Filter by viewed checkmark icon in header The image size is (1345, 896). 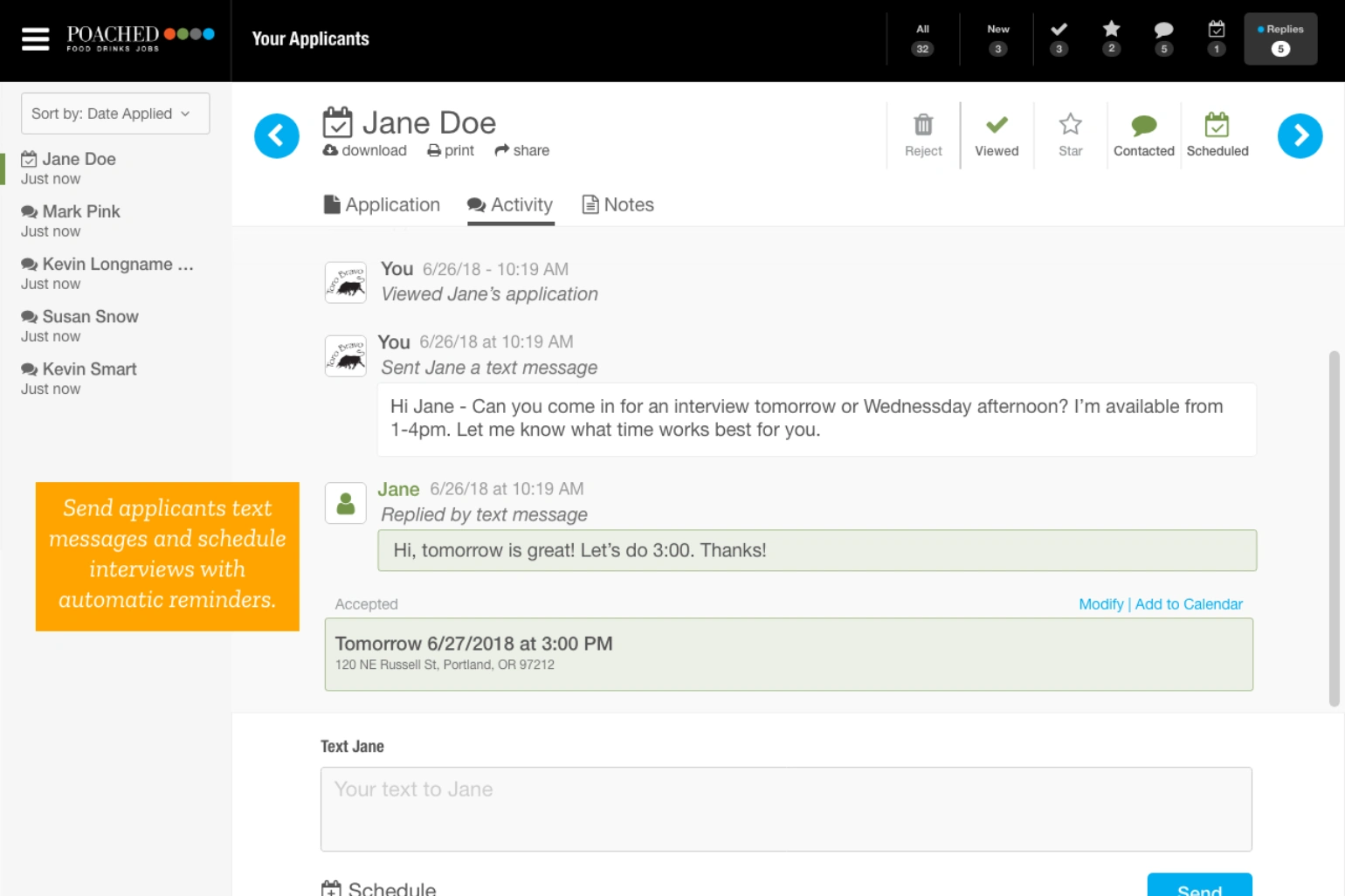pos(1059,39)
